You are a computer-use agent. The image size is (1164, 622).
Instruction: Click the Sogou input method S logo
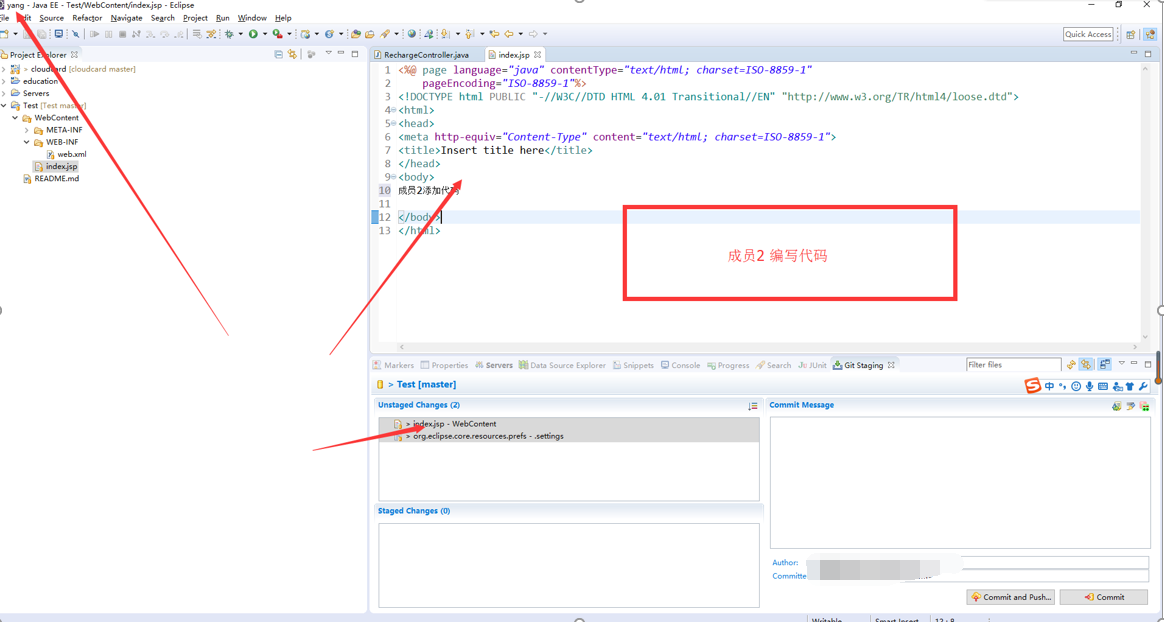(1033, 386)
